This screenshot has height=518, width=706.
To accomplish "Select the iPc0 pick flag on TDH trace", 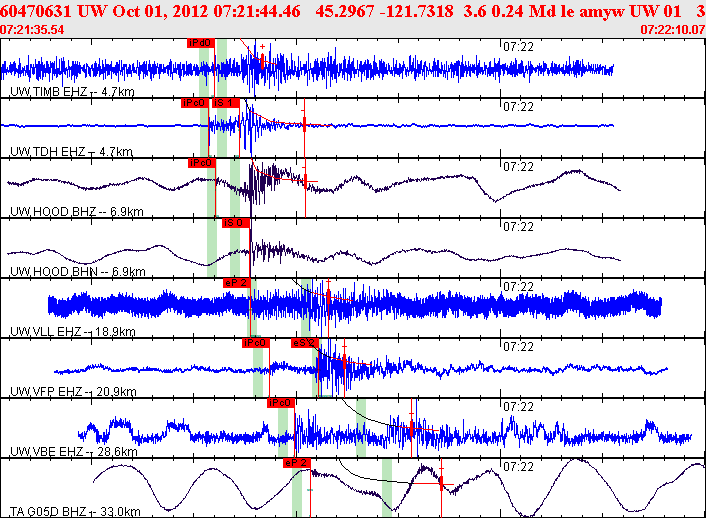I will pyautogui.click(x=195, y=103).
